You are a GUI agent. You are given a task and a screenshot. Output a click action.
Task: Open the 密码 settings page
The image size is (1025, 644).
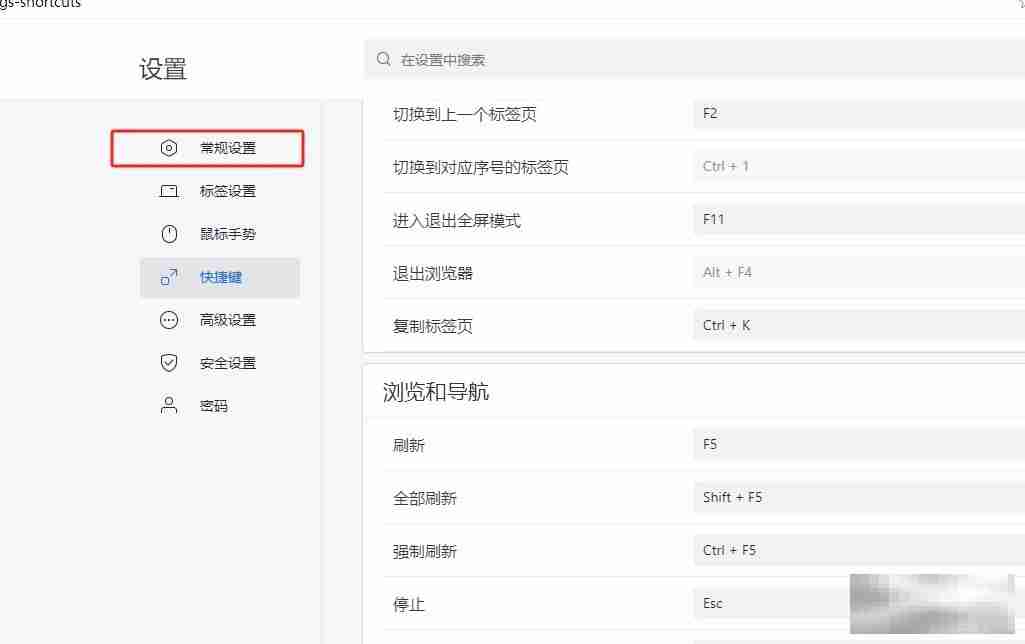[220, 406]
